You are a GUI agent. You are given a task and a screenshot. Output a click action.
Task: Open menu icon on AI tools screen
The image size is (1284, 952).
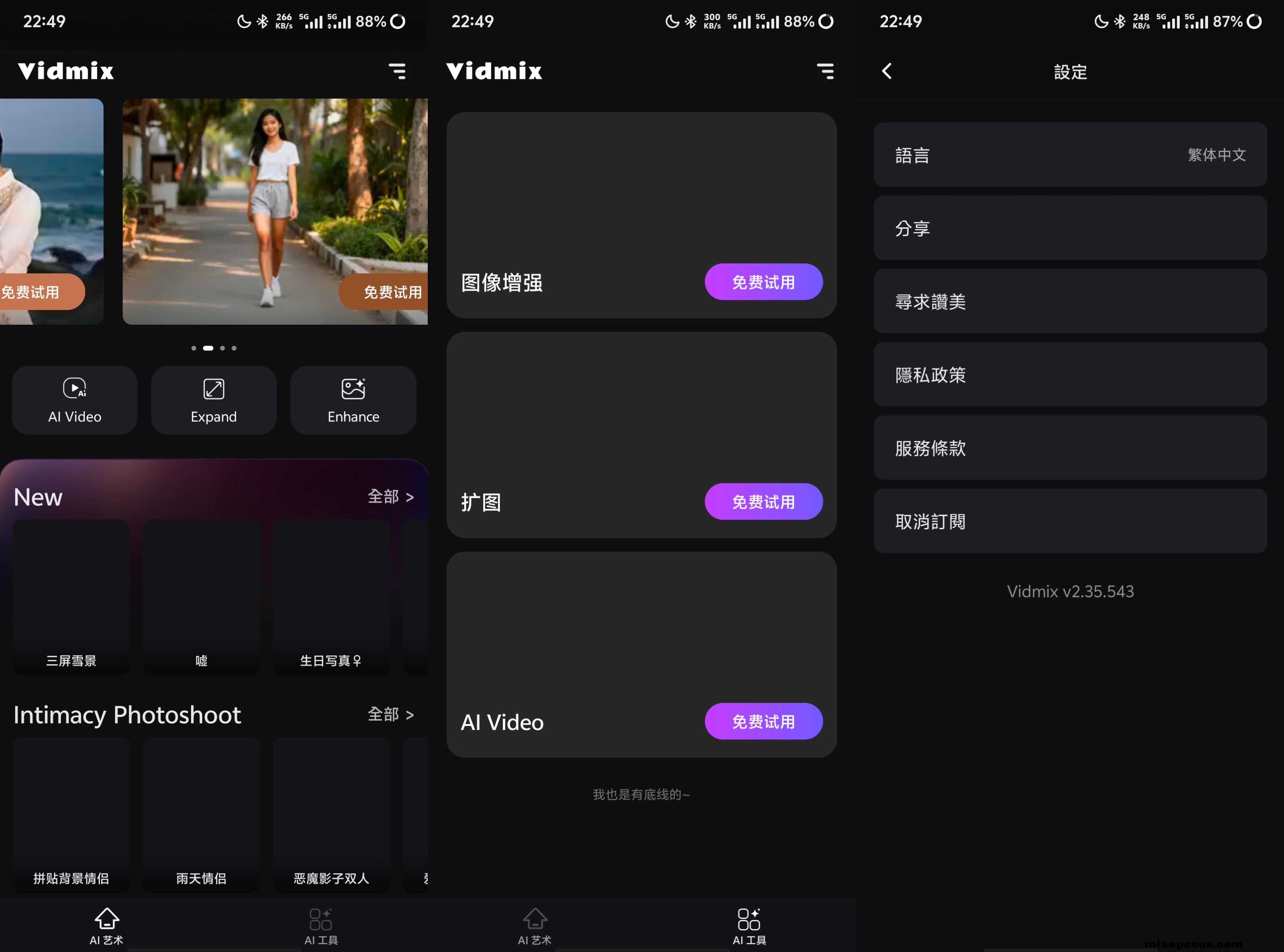825,71
